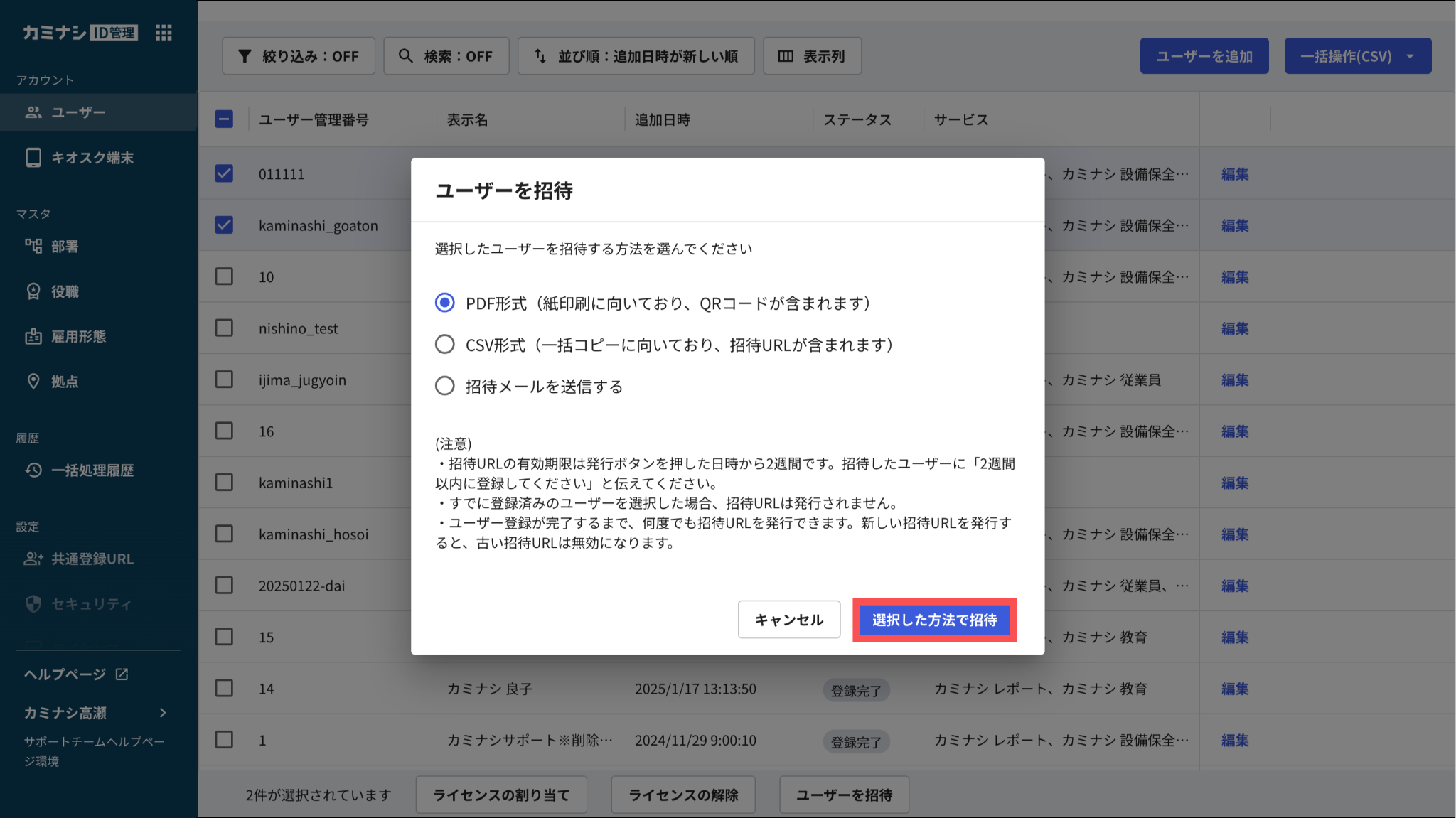Uncheck the checkbox for user 011111

pos(224,173)
